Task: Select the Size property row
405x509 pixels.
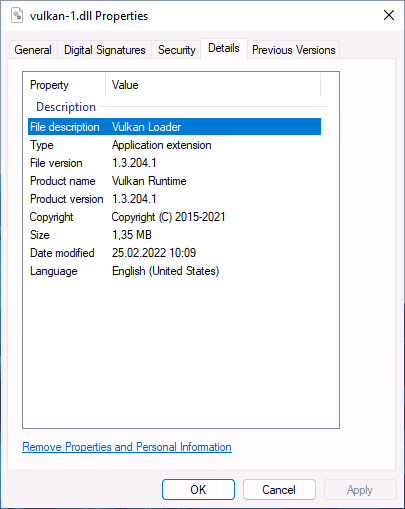Action: pyautogui.click(x=174, y=235)
